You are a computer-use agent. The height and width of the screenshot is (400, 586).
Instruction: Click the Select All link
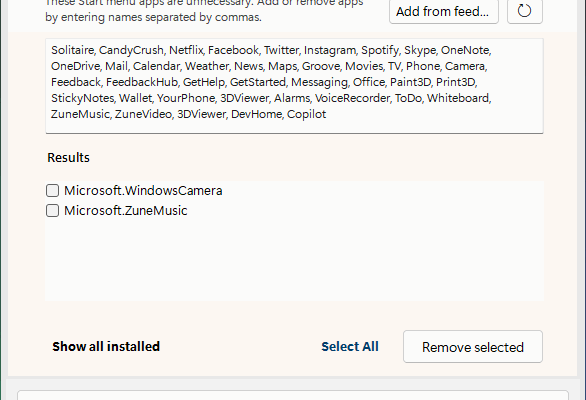350,347
